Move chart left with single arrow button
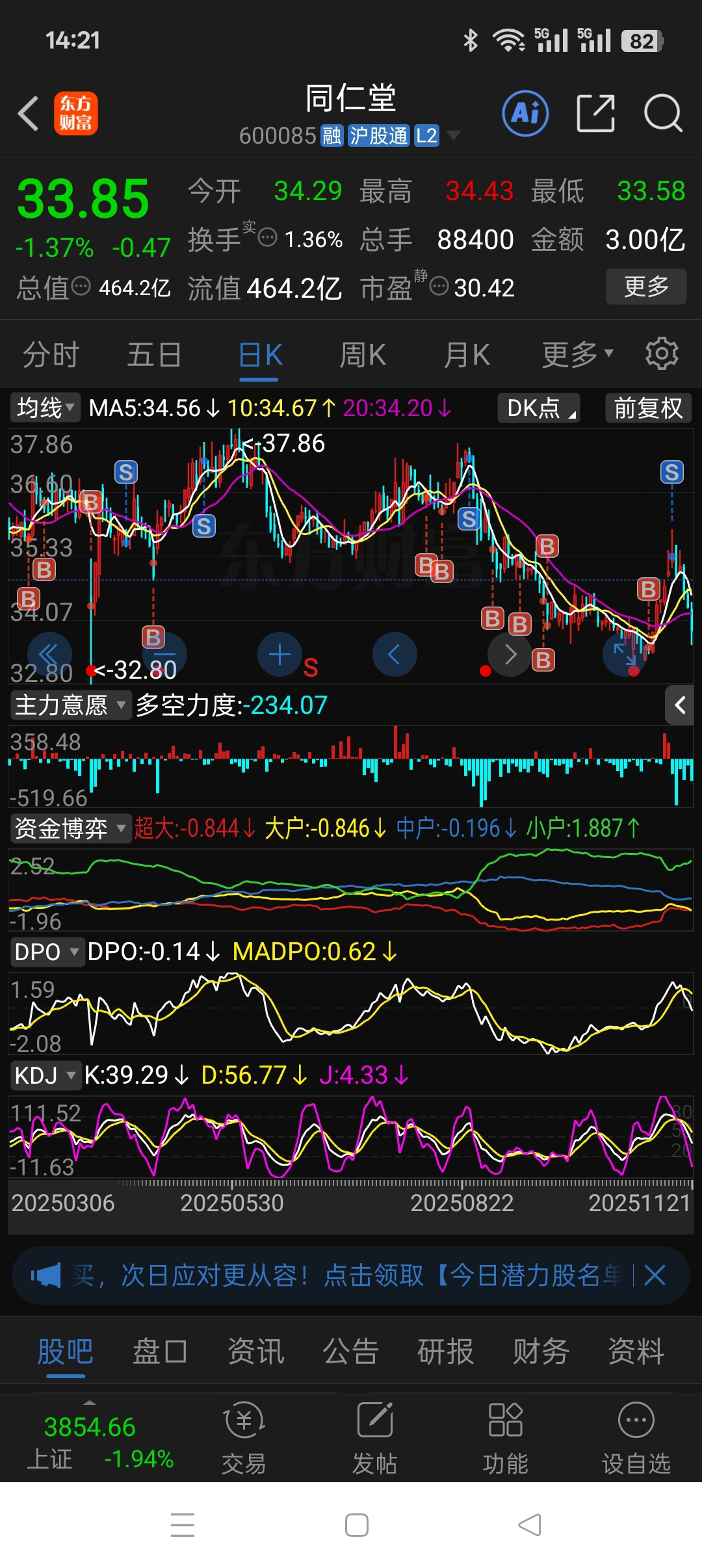This screenshot has height=1568, width=702. (395, 654)
